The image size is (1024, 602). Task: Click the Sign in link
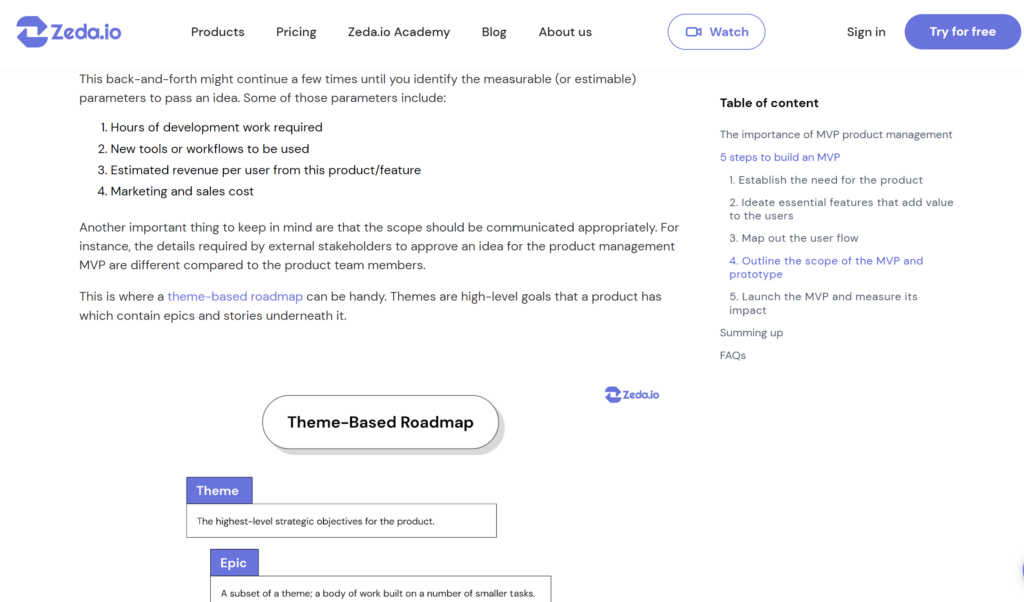tap(866, 32)
